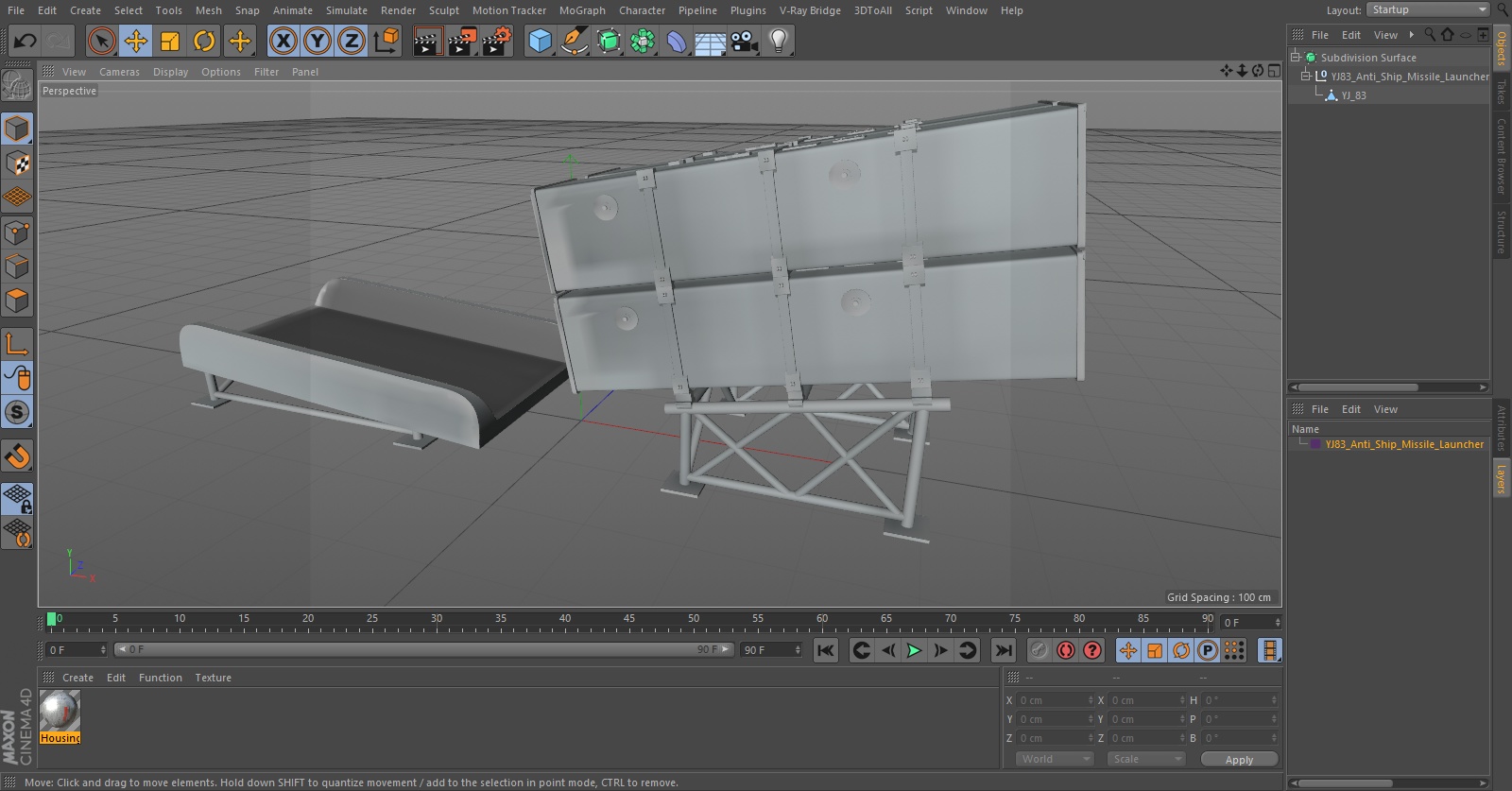Open the vertical Takes tab
This screenshot has width=1512, height=791.
coord(1501,93)
